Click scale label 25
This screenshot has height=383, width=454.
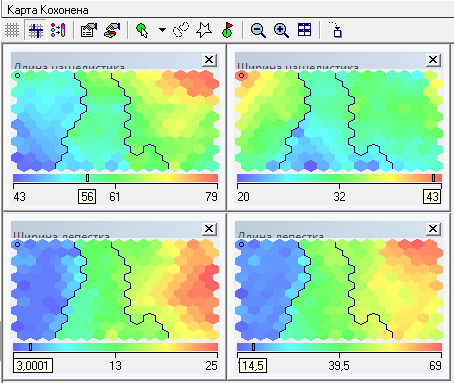[x=211, y=366]
